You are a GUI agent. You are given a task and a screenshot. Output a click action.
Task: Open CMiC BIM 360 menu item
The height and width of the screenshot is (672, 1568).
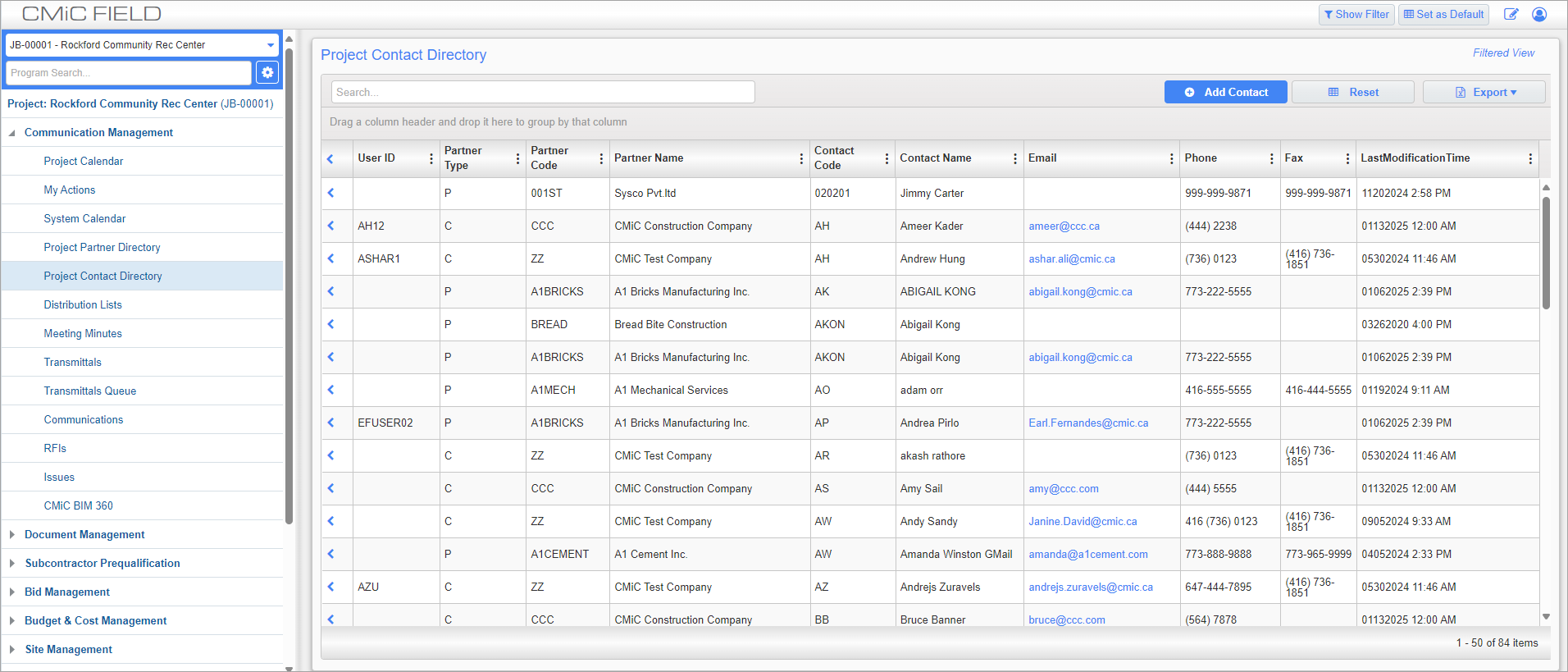79,505
